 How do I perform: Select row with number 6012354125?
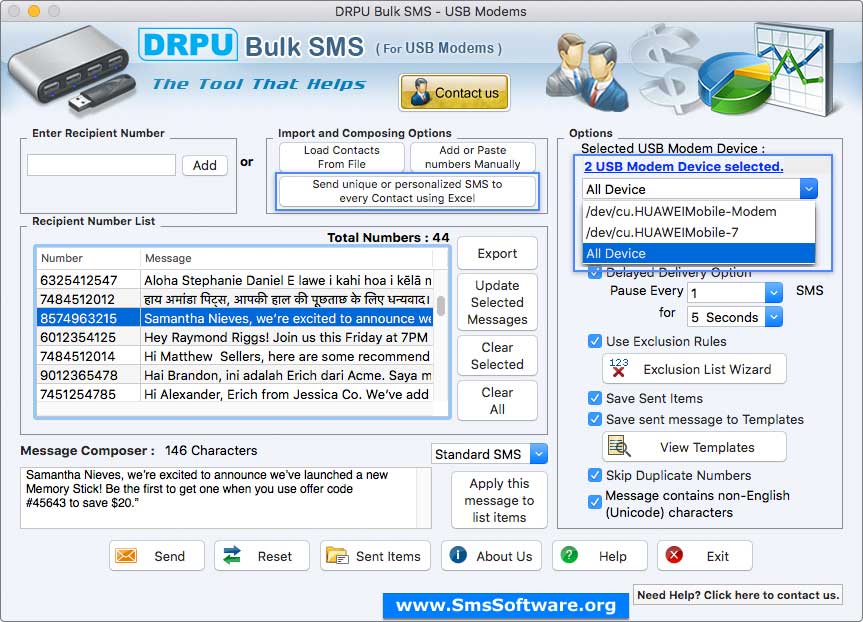[x=236, y=337]
